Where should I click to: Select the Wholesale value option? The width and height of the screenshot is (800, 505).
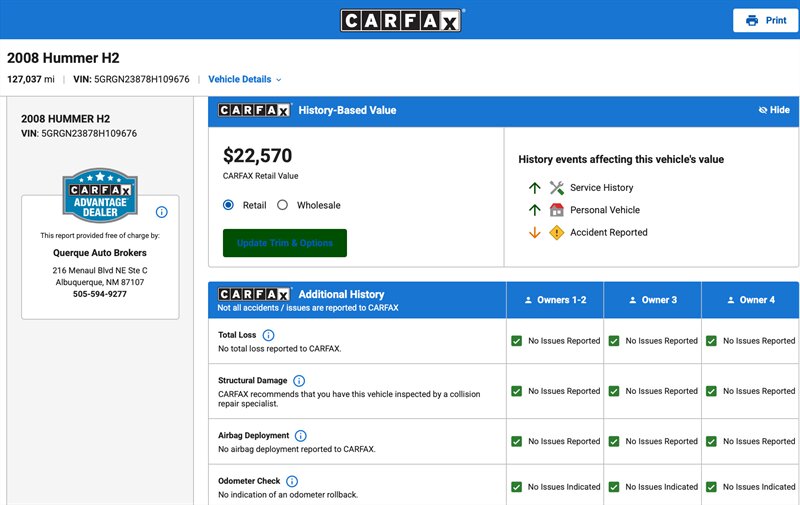point(282,205)
